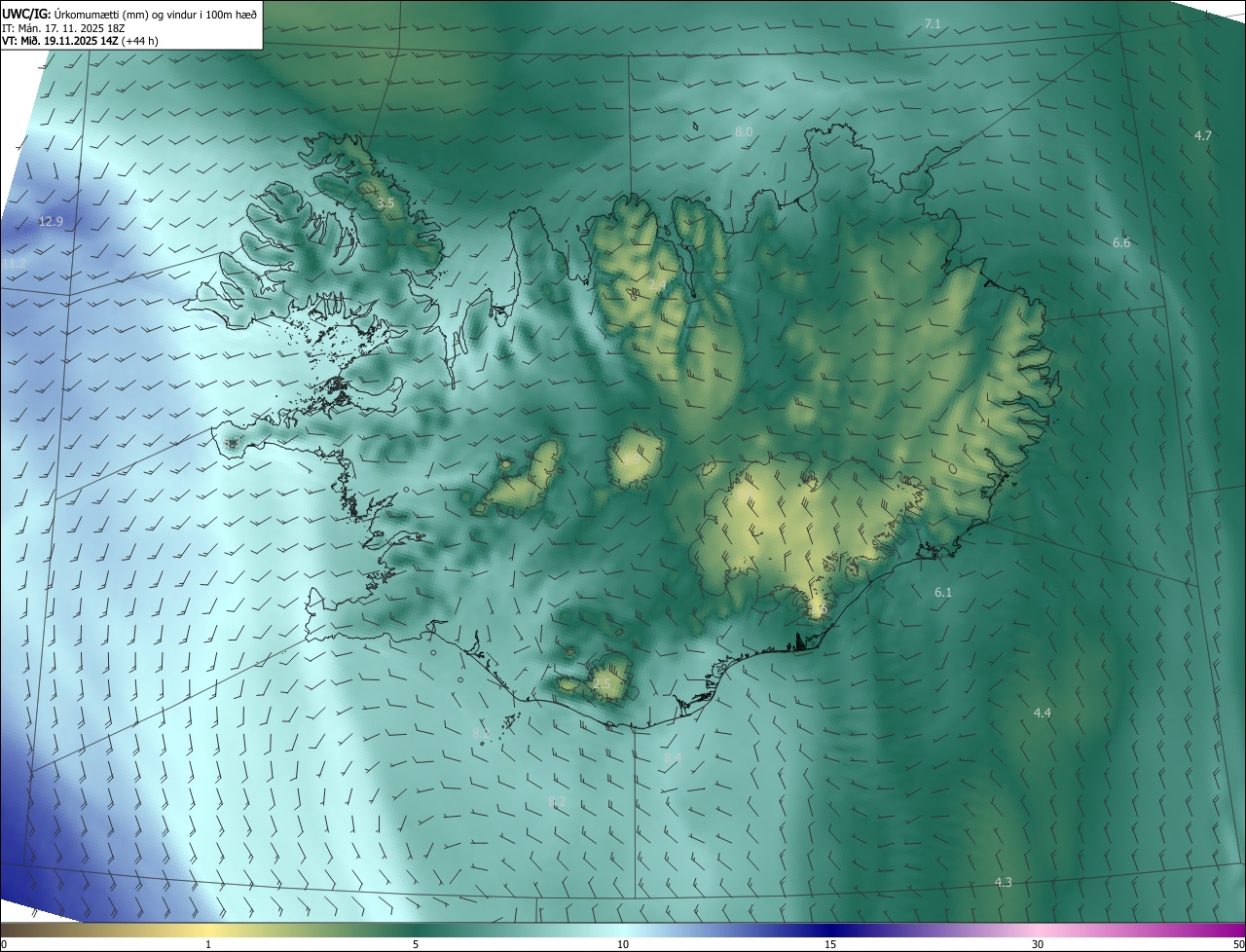
Task: Click the 7.1 value label on the map
Action: 933,23
